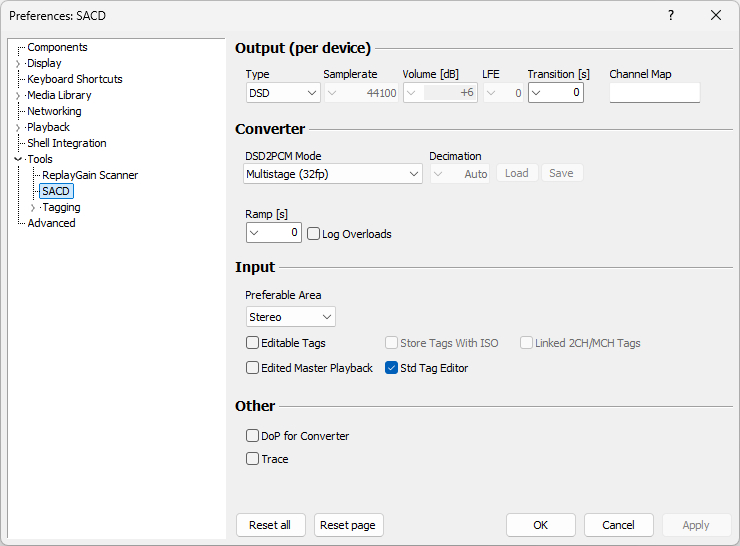The height and width of the screenshot is (546, 740).
Task: Select Shell Integration preferences page
Action: tap(67, 143)
